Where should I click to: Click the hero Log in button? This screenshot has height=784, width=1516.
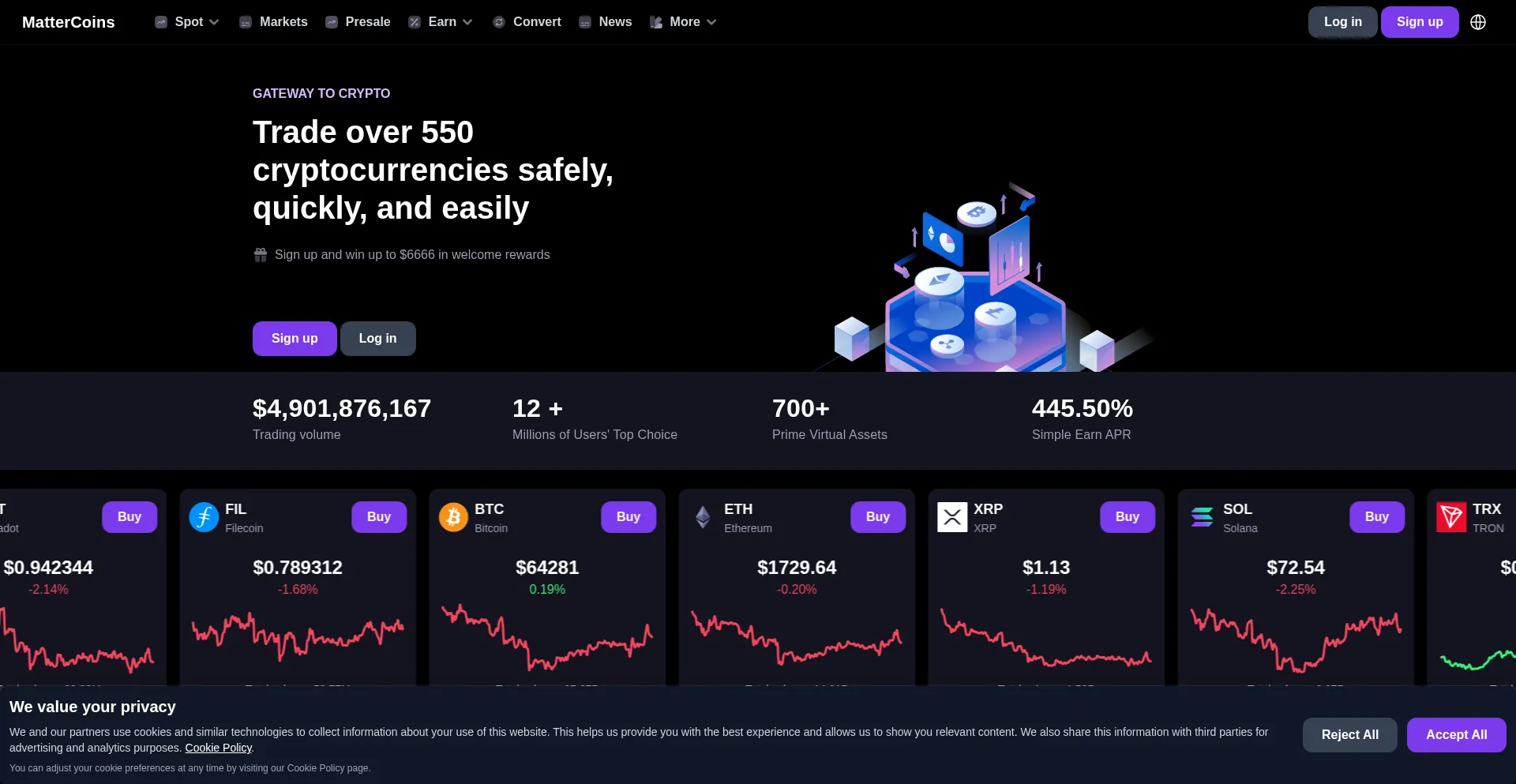click(x=377, y=339)
